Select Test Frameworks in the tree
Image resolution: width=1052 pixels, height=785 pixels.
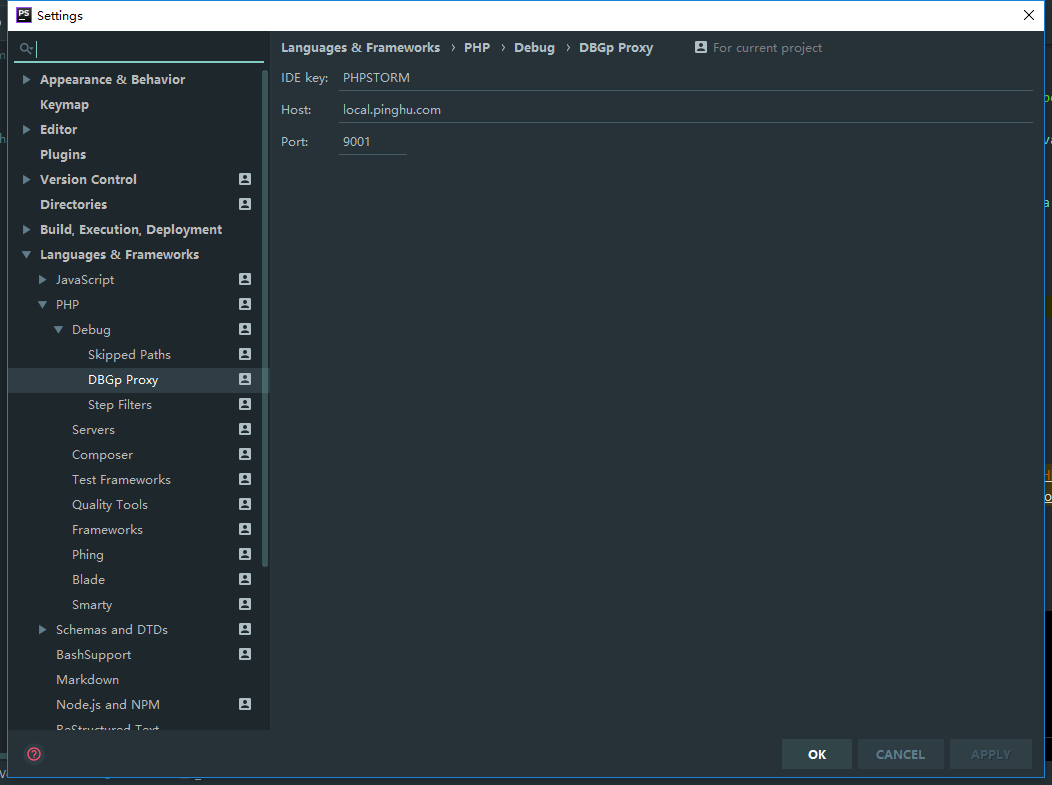121,480
